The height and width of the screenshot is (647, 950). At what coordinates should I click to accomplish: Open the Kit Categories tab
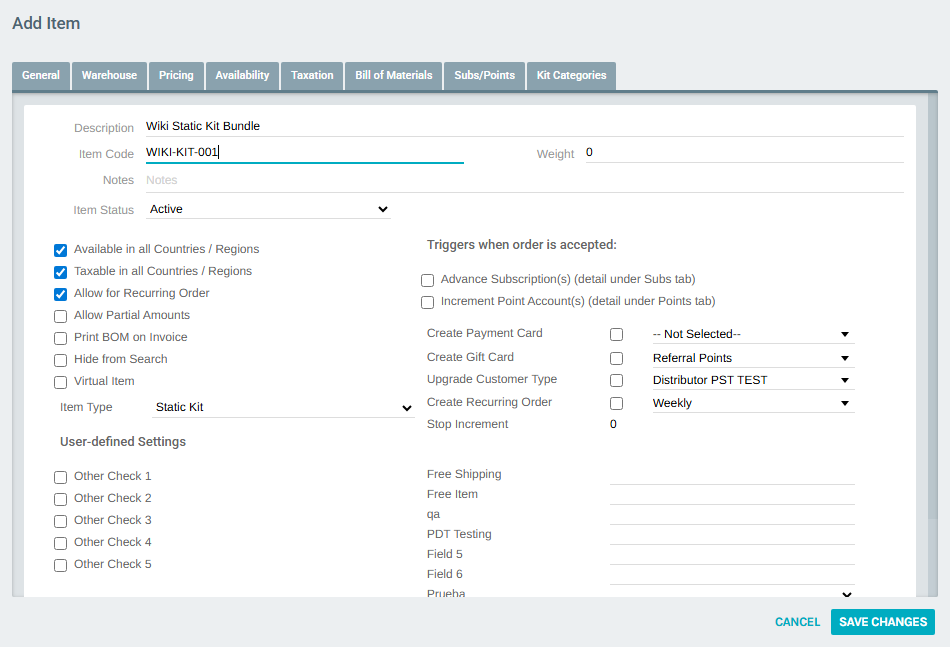[x=571, y=76]
